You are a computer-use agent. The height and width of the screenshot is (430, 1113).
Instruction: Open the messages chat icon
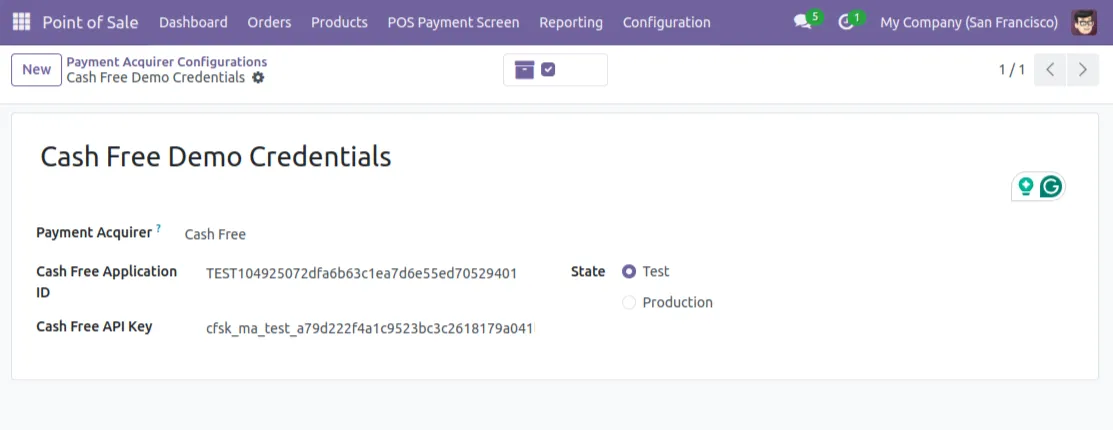tap(803, 22)
